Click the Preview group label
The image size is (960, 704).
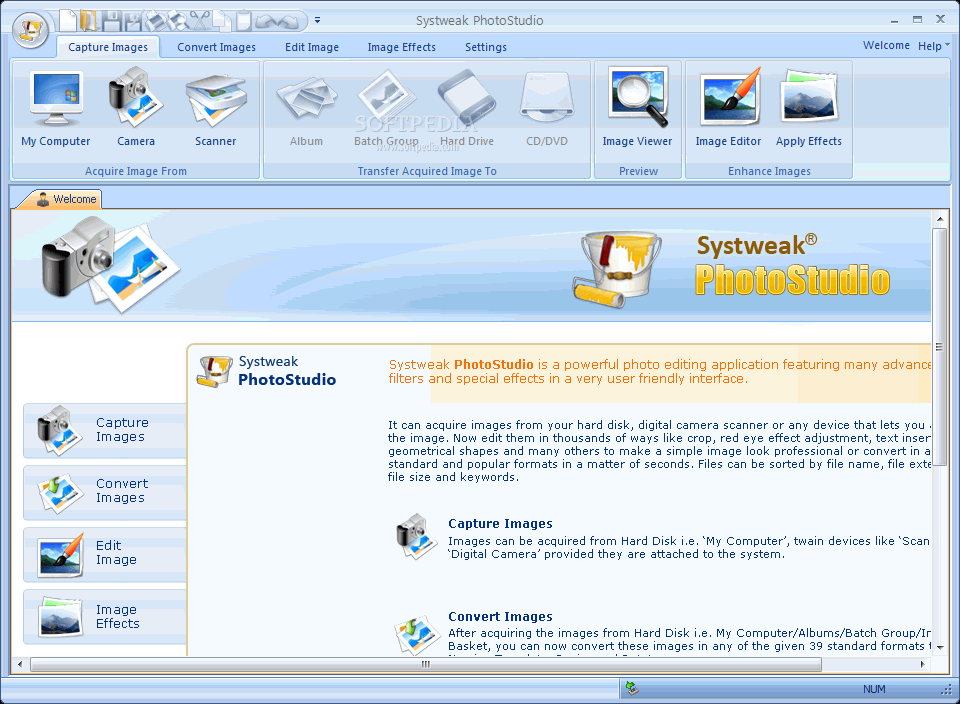click(638, 171)
